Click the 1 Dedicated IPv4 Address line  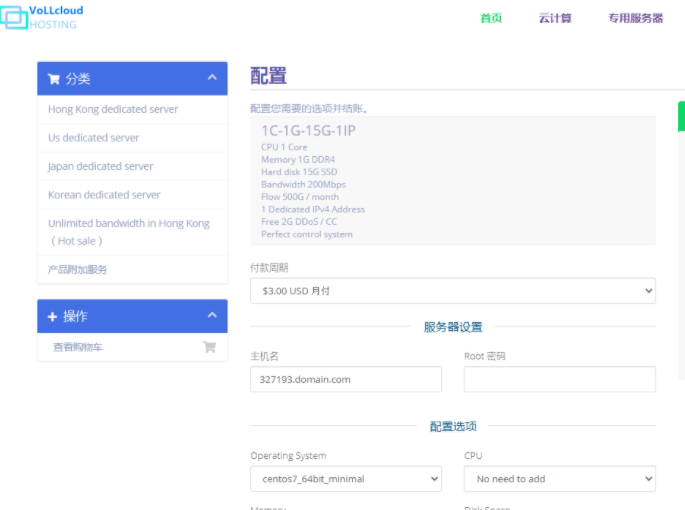click(313, 209)
